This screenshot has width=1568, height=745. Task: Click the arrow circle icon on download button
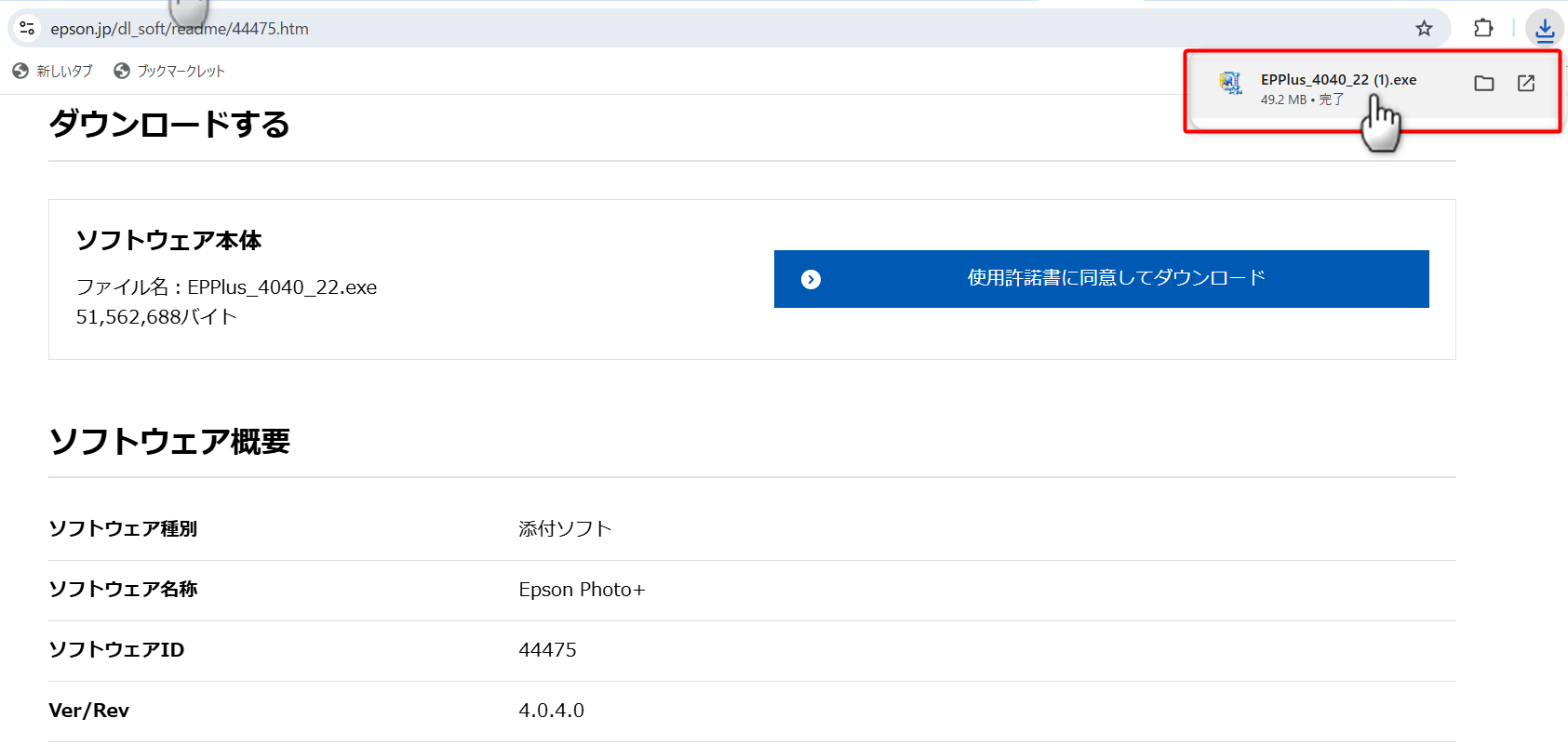click(x=811, y=279)
